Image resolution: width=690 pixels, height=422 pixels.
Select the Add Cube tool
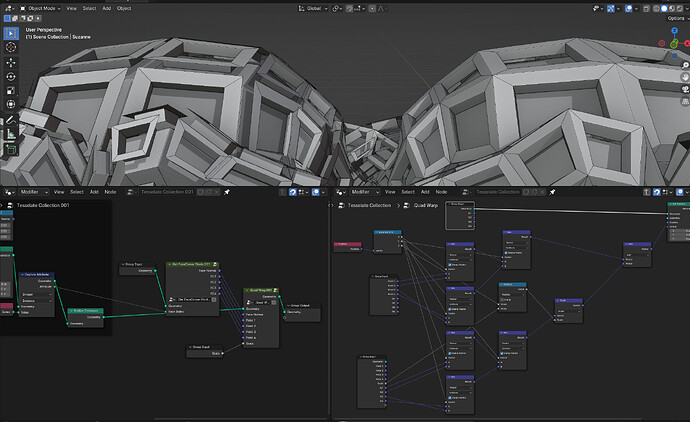(11, 150)
